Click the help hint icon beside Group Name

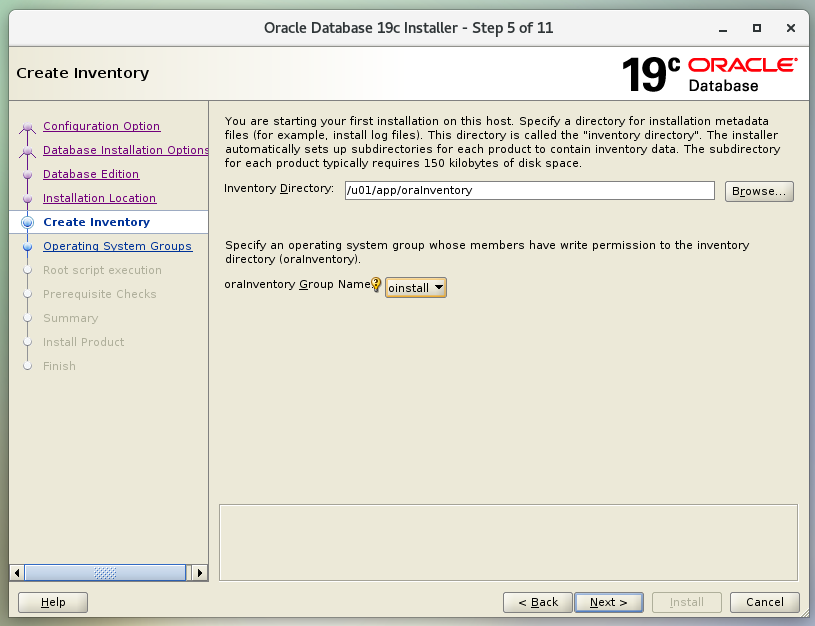(376, 286)
